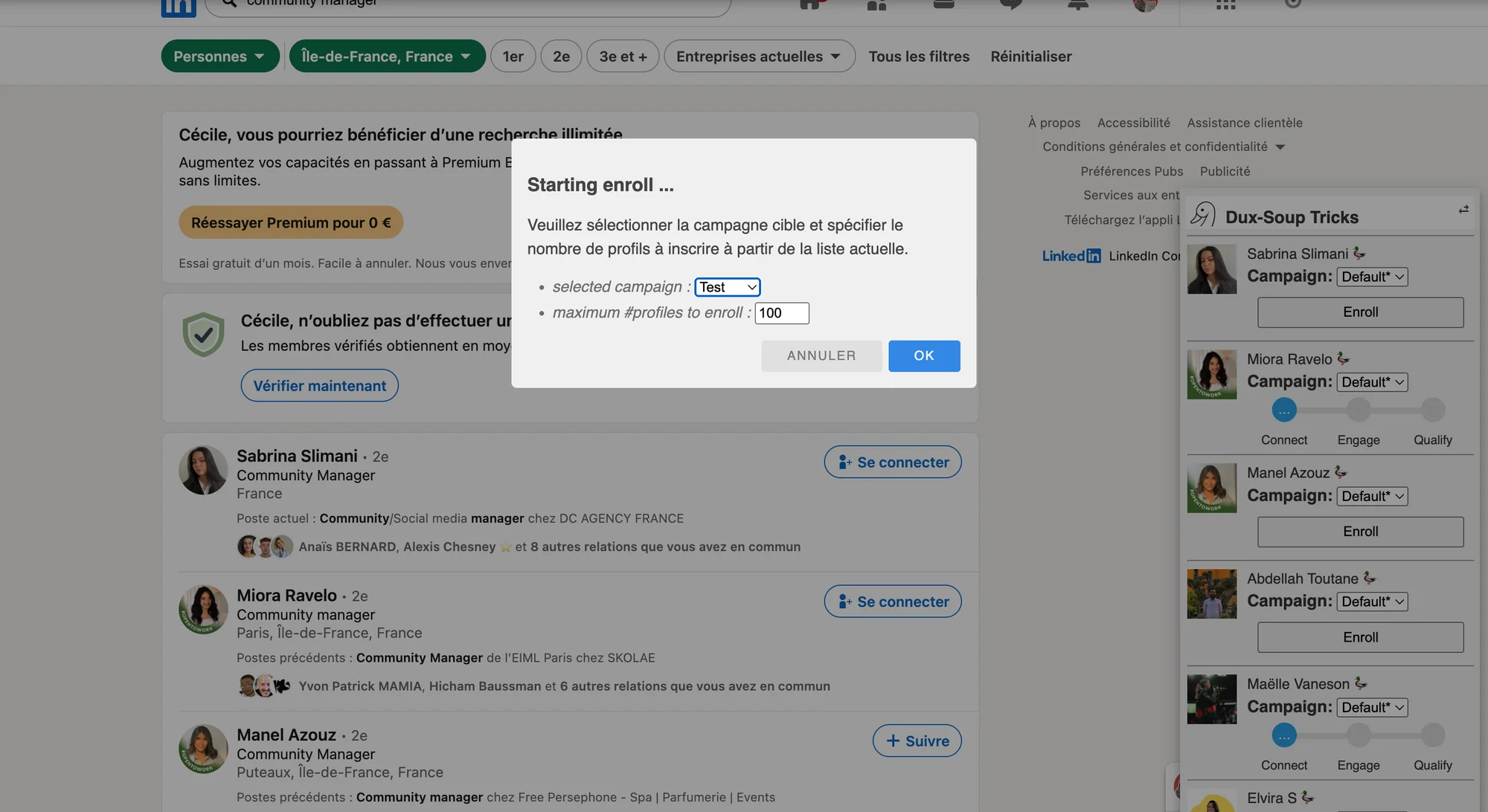
Task: Open Miora's 6 autres relations en commun link
Action: point(695,686)
